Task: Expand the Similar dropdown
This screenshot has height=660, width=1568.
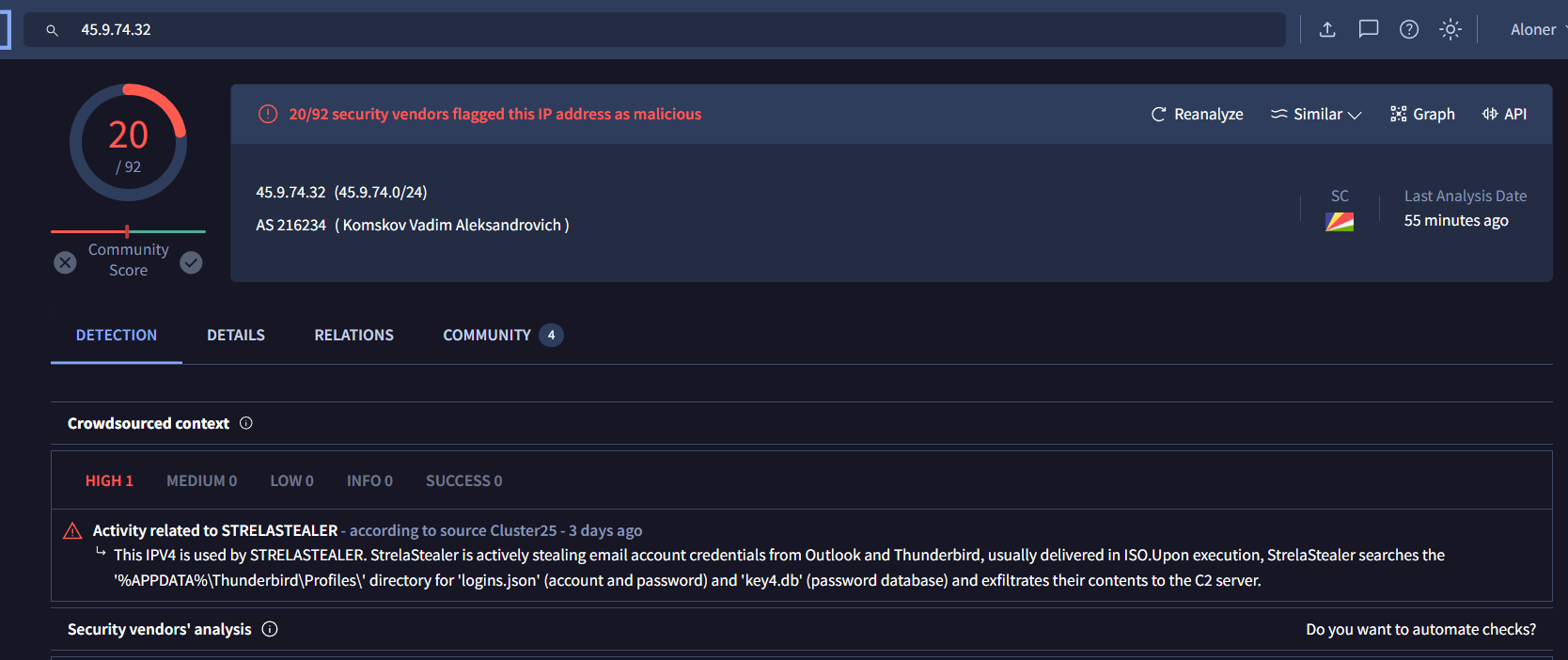Action: (x=1315, y=114)
